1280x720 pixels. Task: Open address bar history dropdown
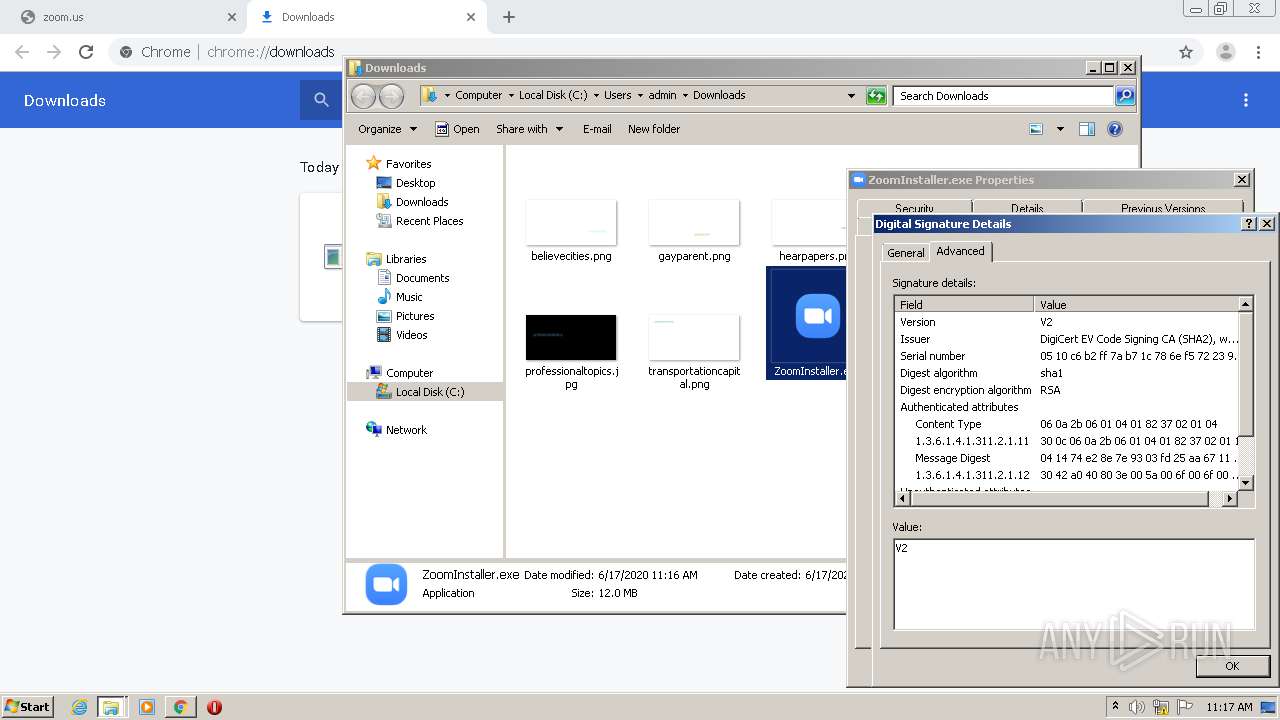851,96
